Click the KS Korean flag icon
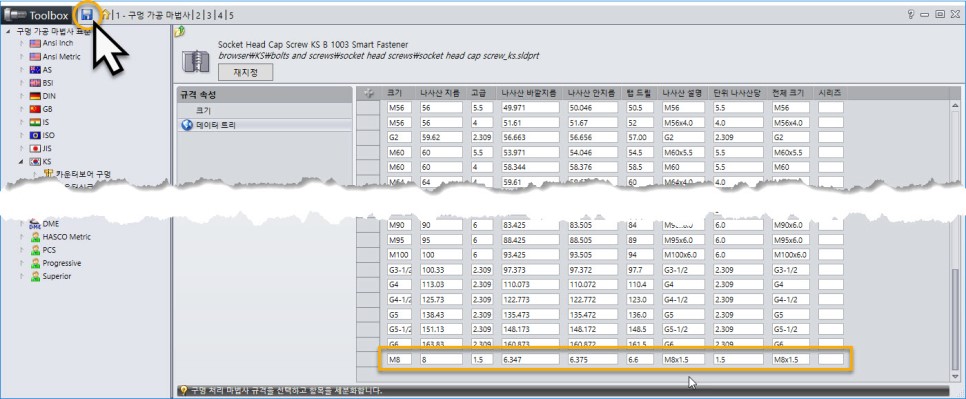 coord(35,162)
